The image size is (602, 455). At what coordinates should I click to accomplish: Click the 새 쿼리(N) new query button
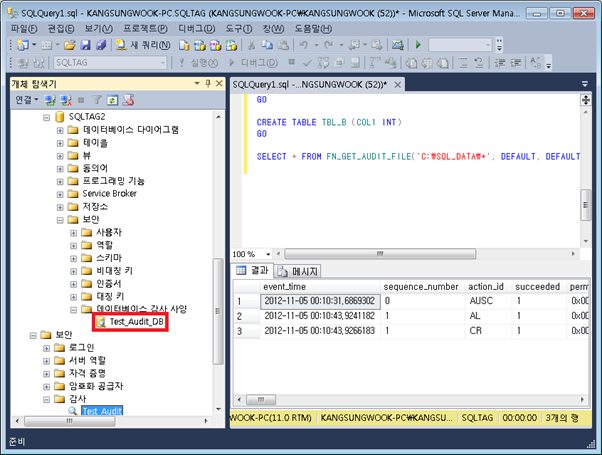pos(143,45)
